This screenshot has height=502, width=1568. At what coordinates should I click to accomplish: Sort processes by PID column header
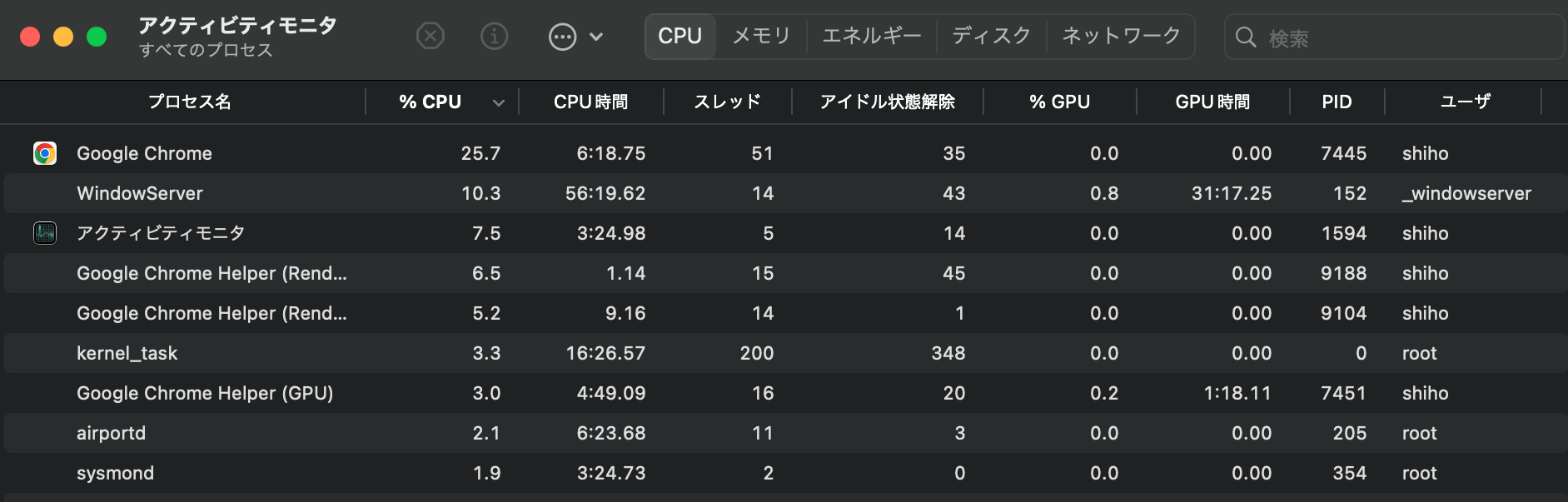point(1337,102)
